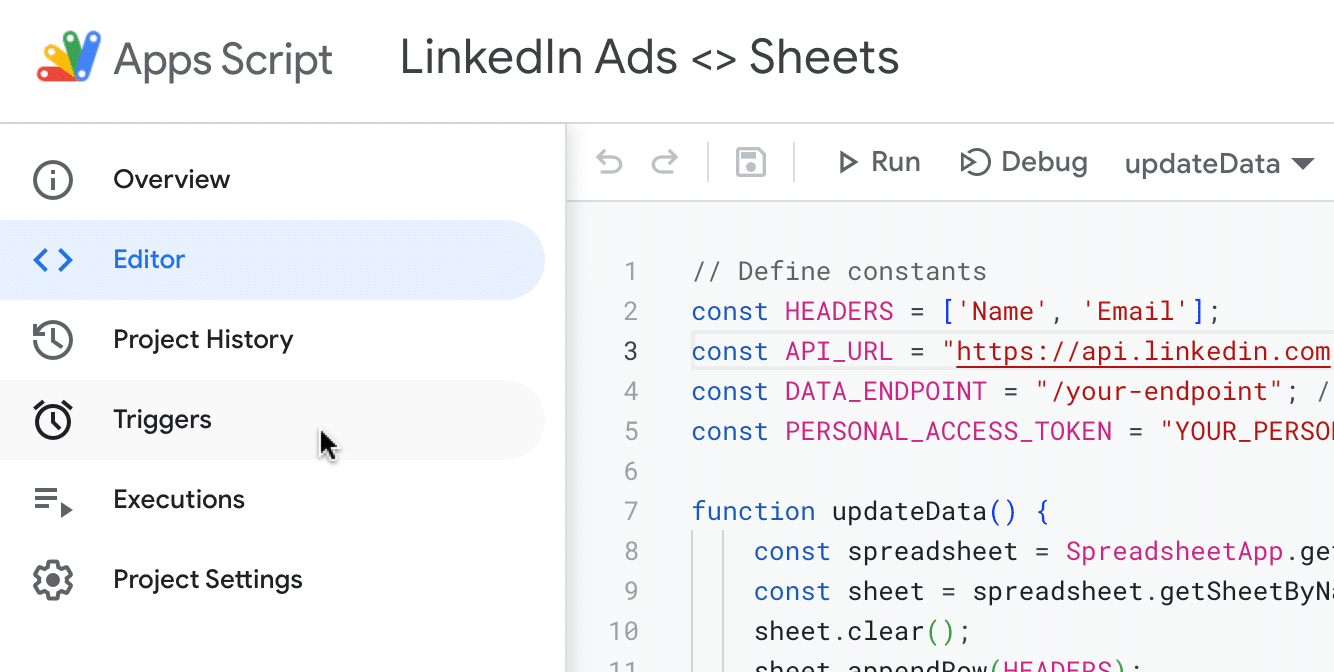Click the SpreadsheetApp reference on line 8
Viewport: 1334px width, 672px height.
tap(1175, 552)
